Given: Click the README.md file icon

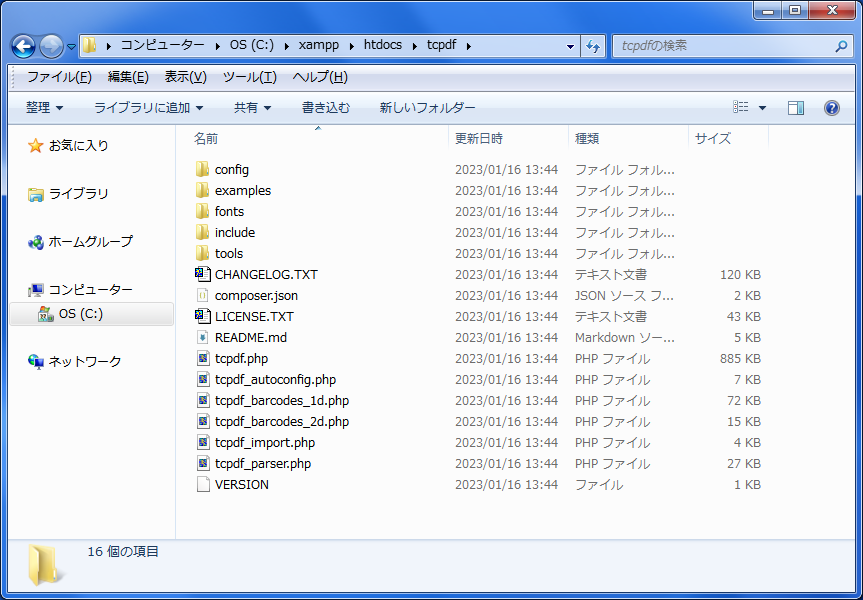Looking at the screenshot, I should (203, 337).
